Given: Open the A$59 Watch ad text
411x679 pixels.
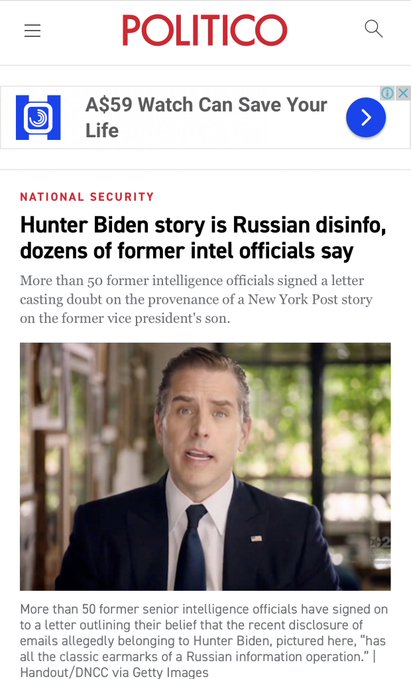Looking at the screenshot, I should [206, 117].
